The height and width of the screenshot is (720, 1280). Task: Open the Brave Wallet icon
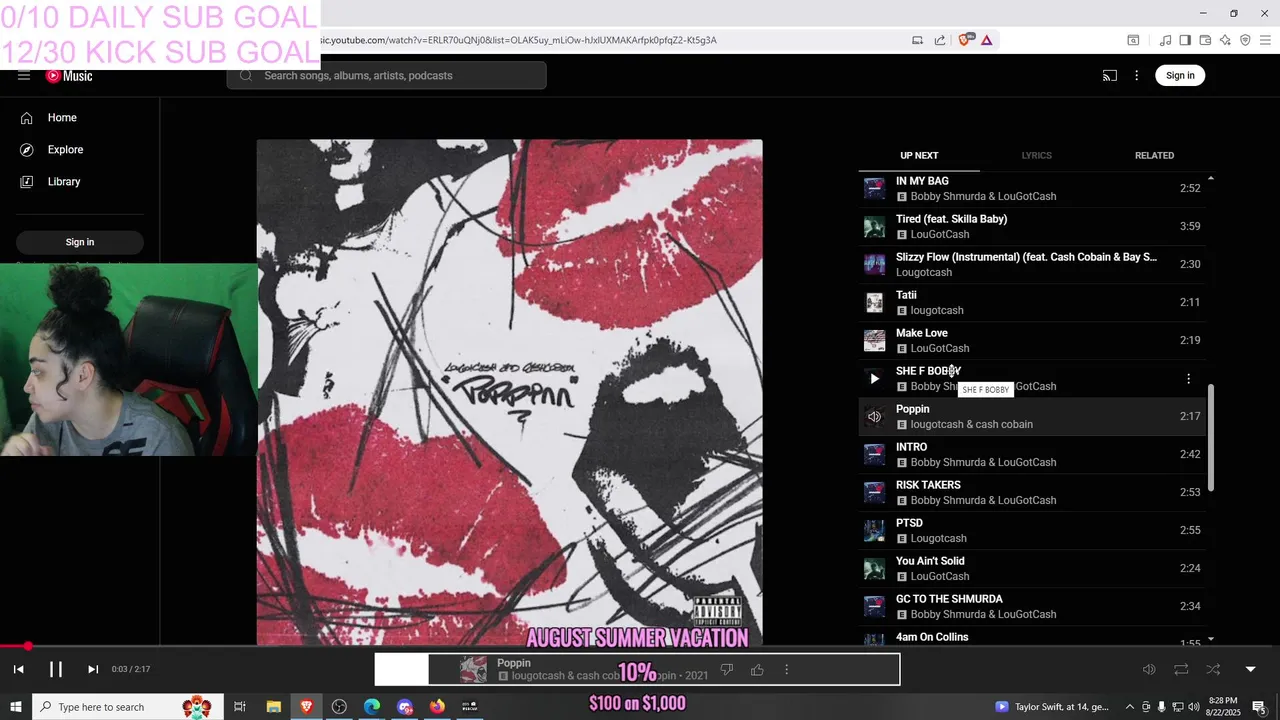1205,40
